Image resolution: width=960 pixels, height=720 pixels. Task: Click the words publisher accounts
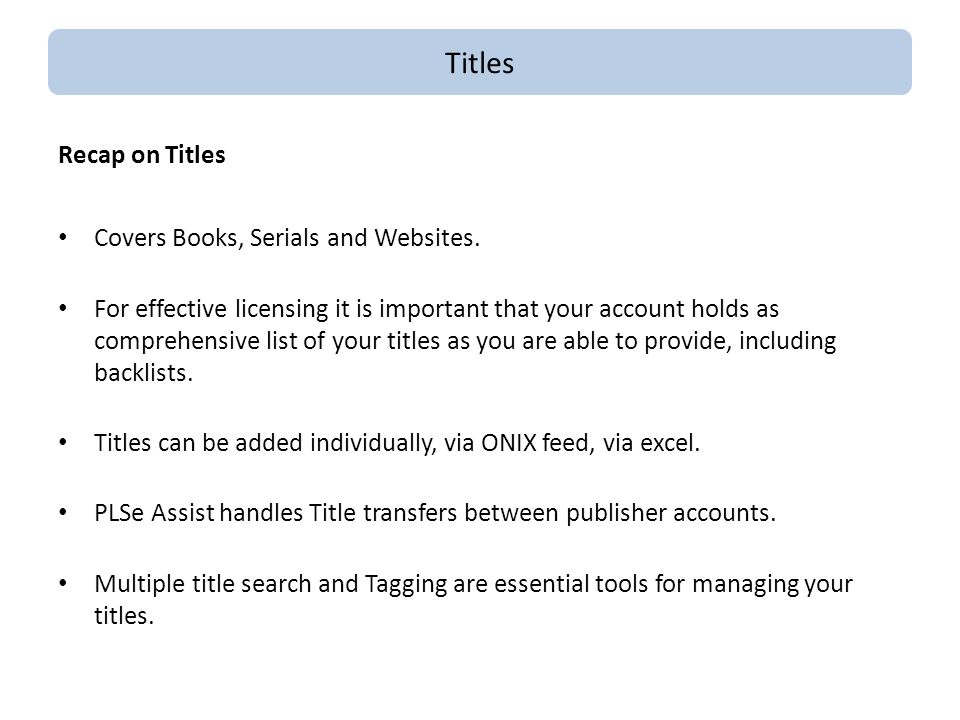coord(670,513)
